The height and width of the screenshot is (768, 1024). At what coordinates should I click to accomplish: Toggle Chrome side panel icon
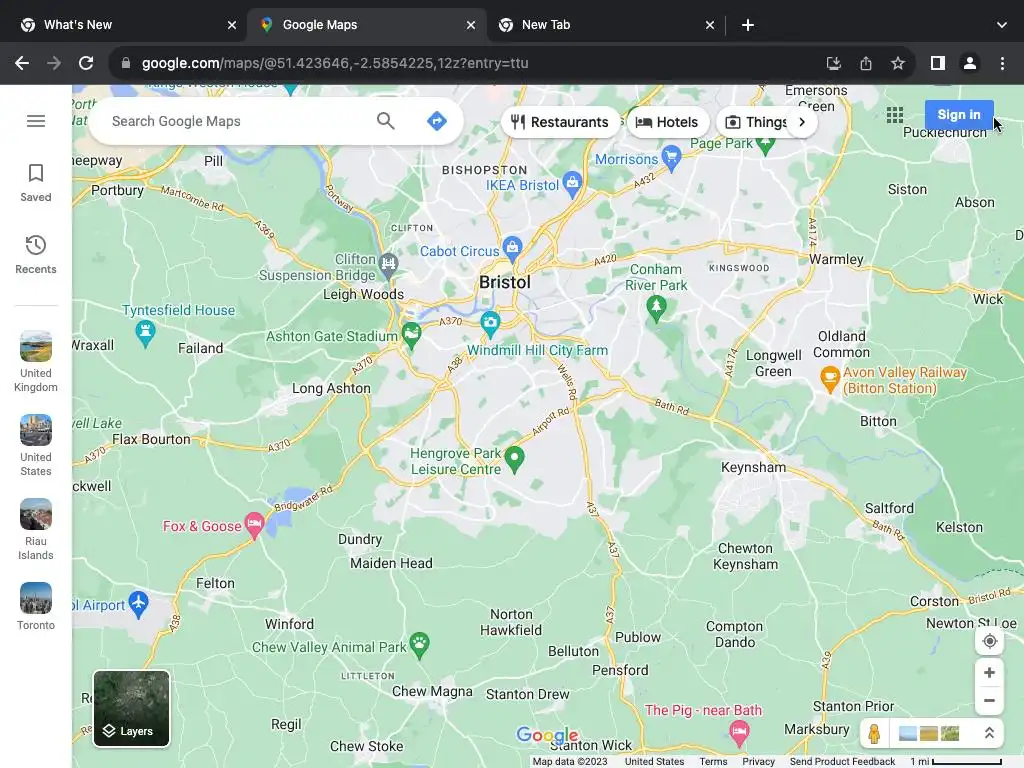click(x=938, y=63)
